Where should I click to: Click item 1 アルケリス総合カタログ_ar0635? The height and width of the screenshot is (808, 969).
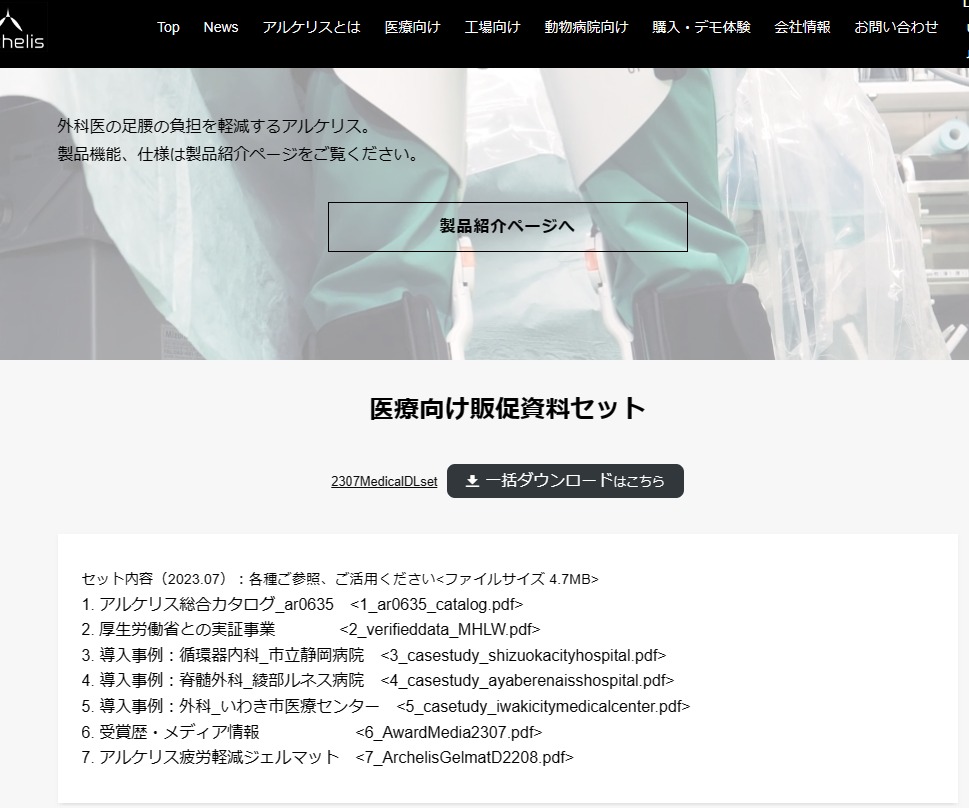click(208, 604)
